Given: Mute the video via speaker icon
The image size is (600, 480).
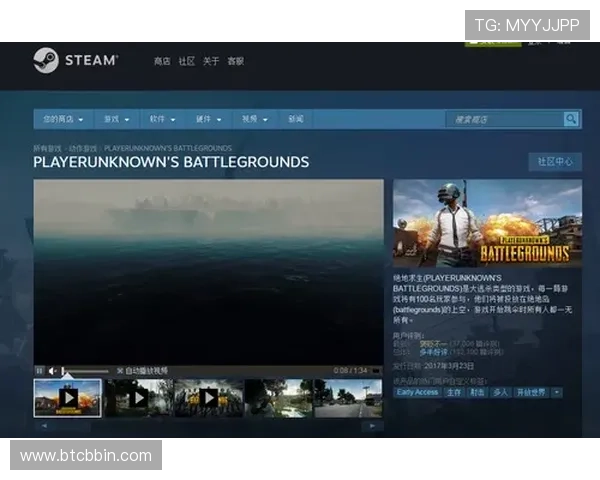Looking at the screenshot, I should tap(53, 371).
